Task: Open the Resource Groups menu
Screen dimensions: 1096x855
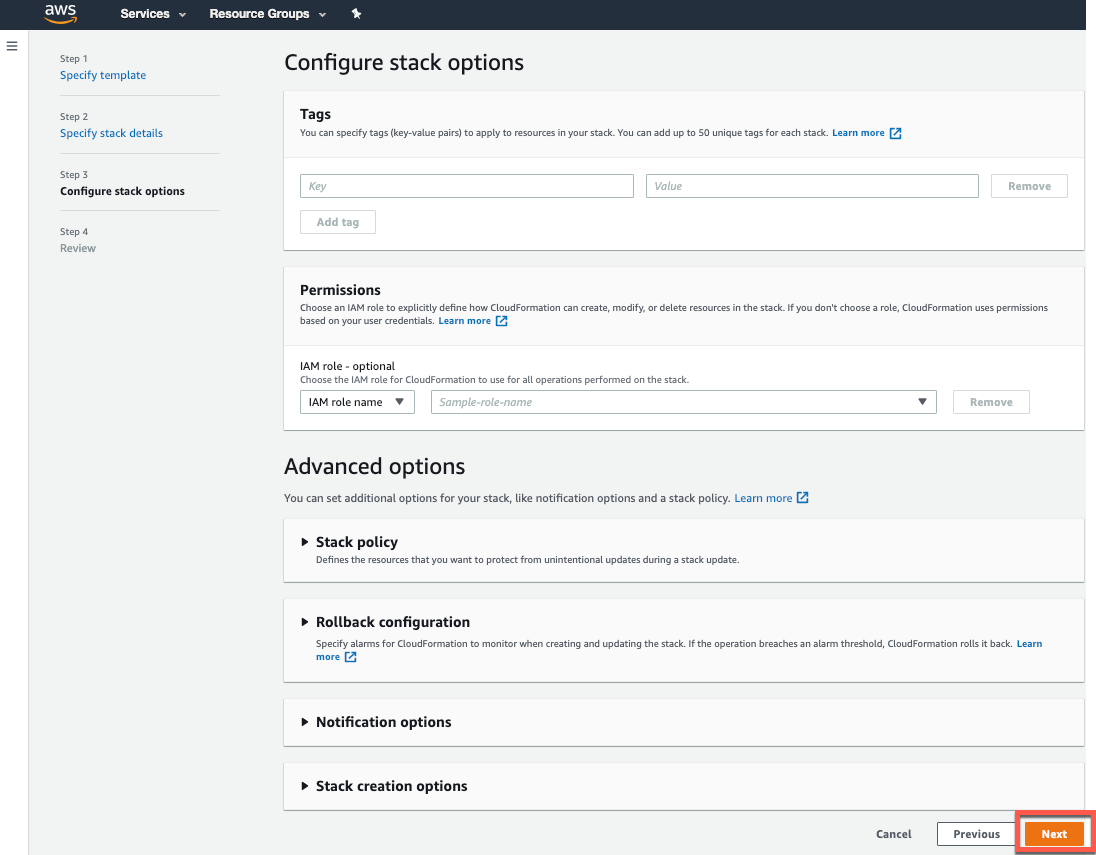Action: click(x=268, y=14)
